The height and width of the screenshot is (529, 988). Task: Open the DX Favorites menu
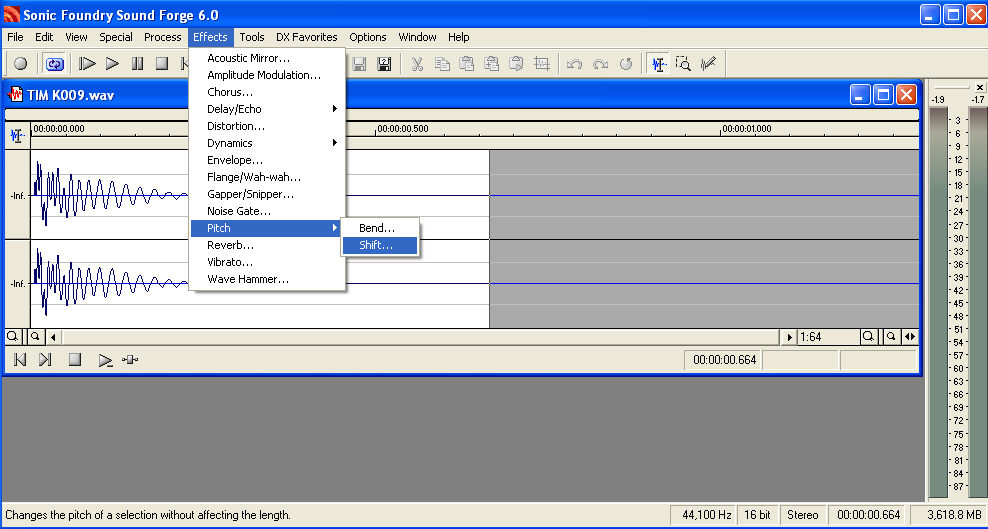[x=307, y=37]
